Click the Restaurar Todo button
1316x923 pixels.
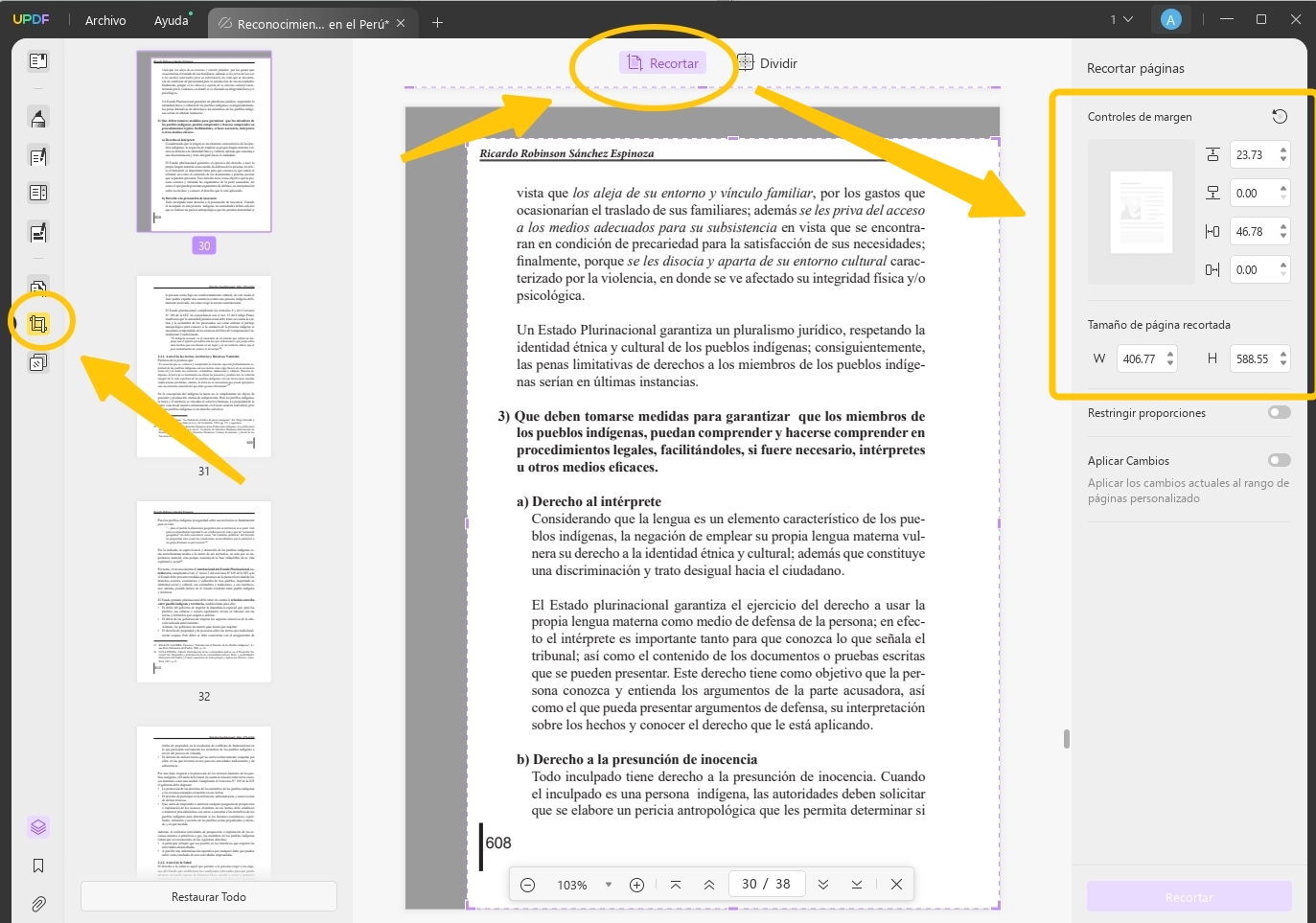click(x=208, y=897)
